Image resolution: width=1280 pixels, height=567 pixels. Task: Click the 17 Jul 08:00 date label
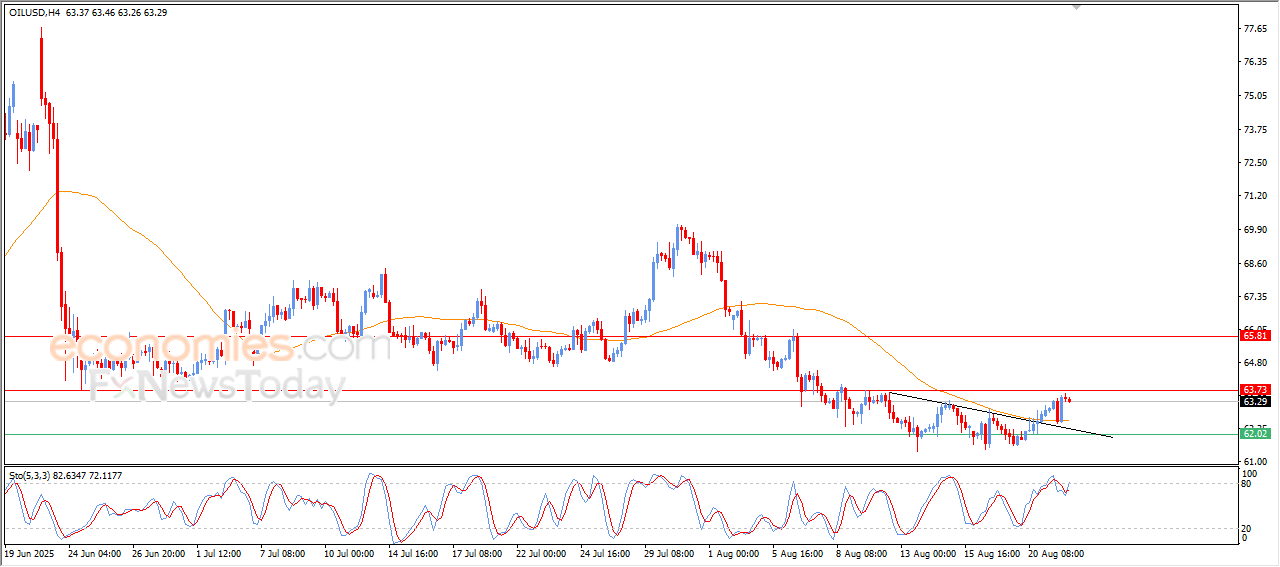coord(476,553)
